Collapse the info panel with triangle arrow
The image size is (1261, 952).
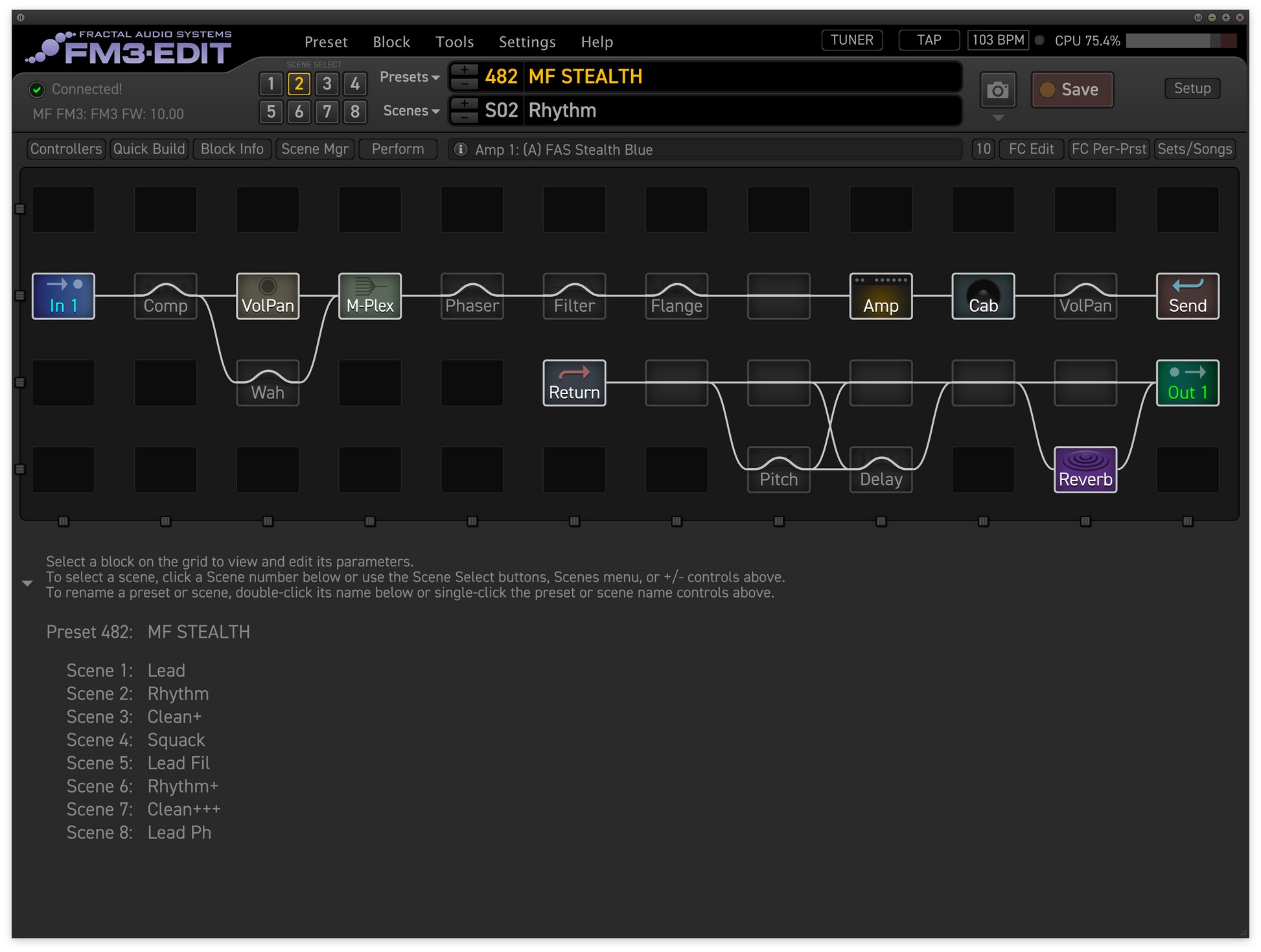[27, 583]
